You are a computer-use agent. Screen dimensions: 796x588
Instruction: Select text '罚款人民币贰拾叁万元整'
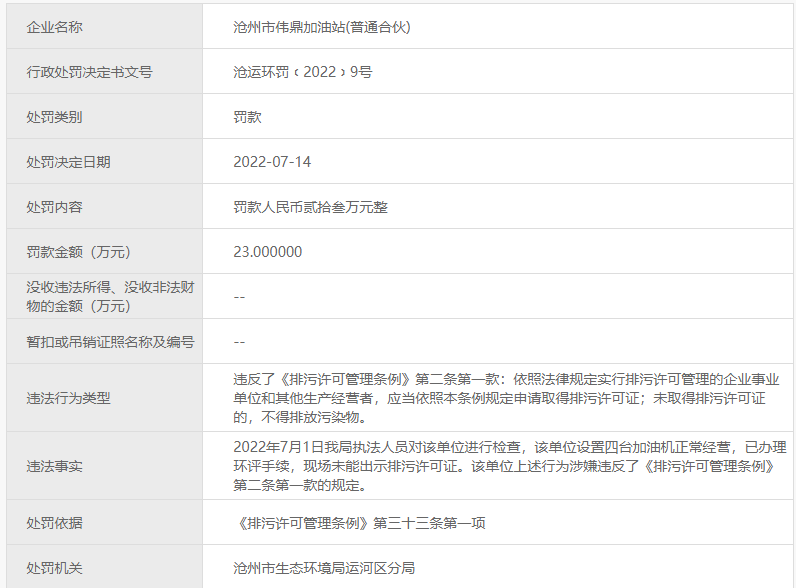[311, 207]
